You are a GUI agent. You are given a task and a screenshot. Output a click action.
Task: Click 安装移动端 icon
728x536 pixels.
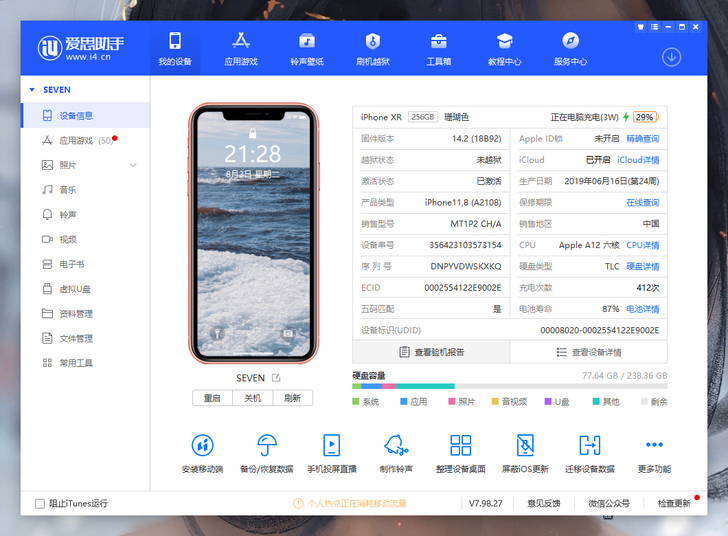tap(202, 445)
